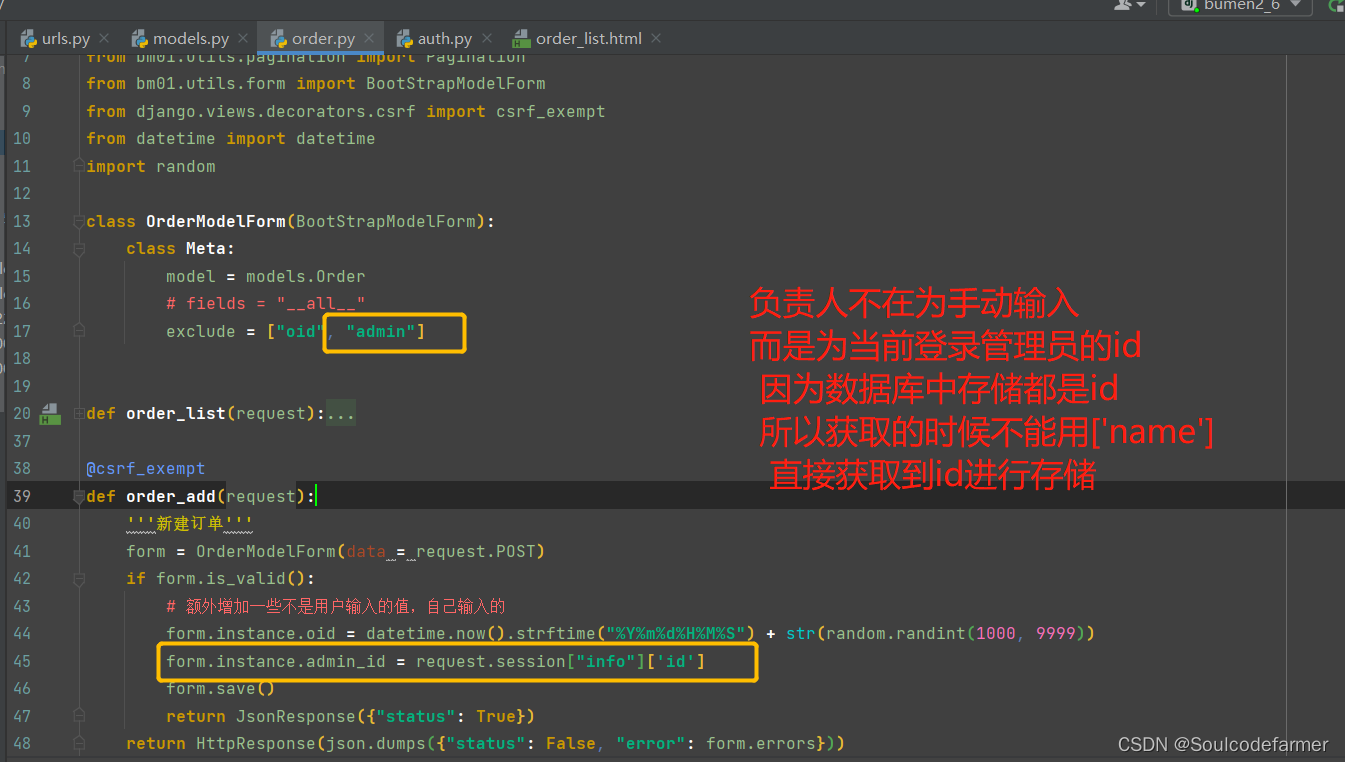This screenshot has height=762, width=1345.
Task: Click the related HTML template gutter icon
Action: (x=50, y=414)
